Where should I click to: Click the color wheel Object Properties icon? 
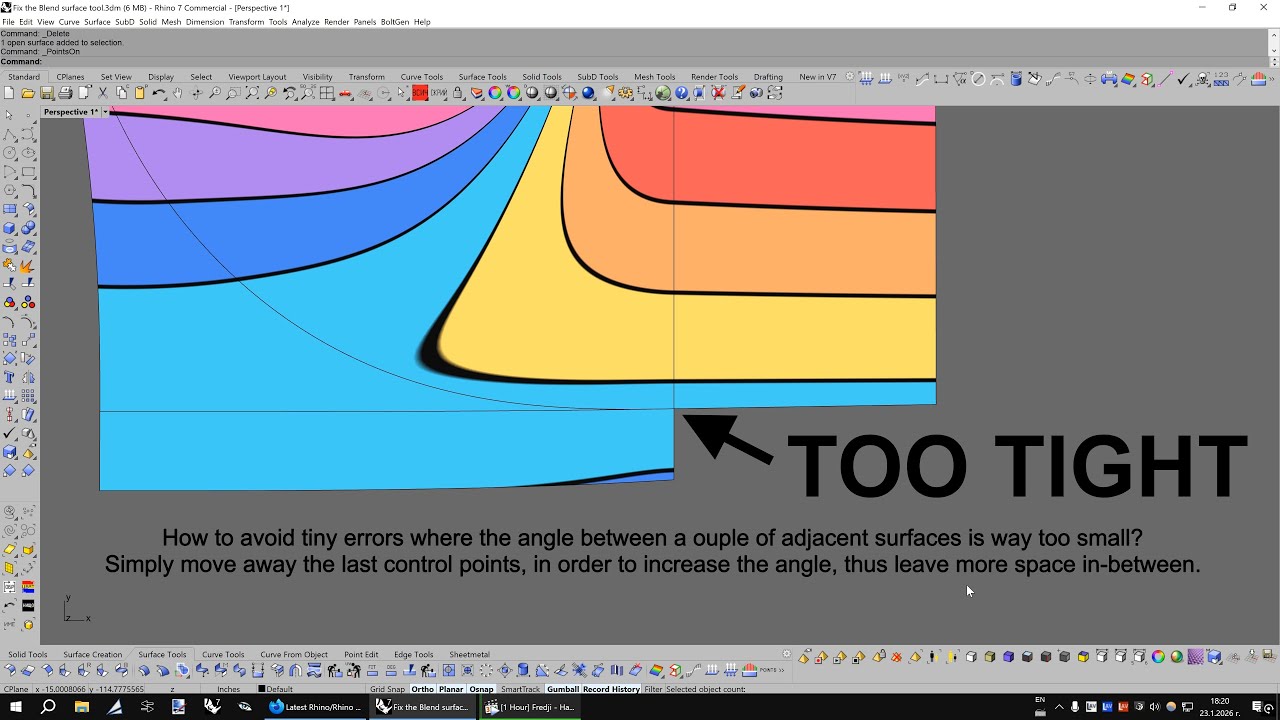tap(494, 93)
